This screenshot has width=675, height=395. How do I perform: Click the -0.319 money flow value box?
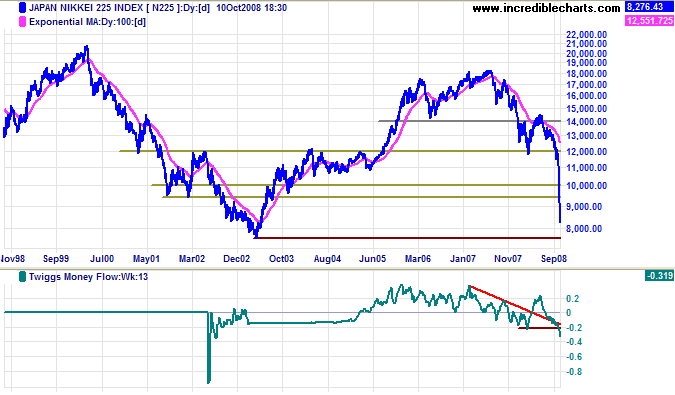(x=659, y=275)
